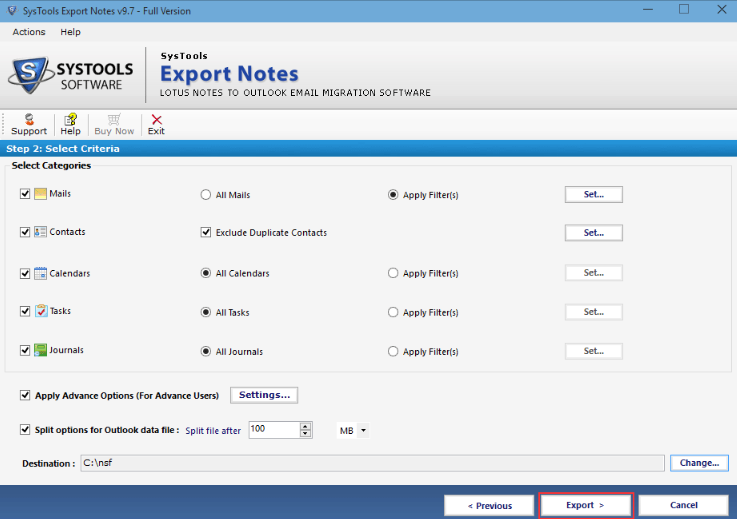The height and width of the screenshot is (519, 737).
Task: Select Apply Filter(s) for Calendars
Action: (393, 273)
